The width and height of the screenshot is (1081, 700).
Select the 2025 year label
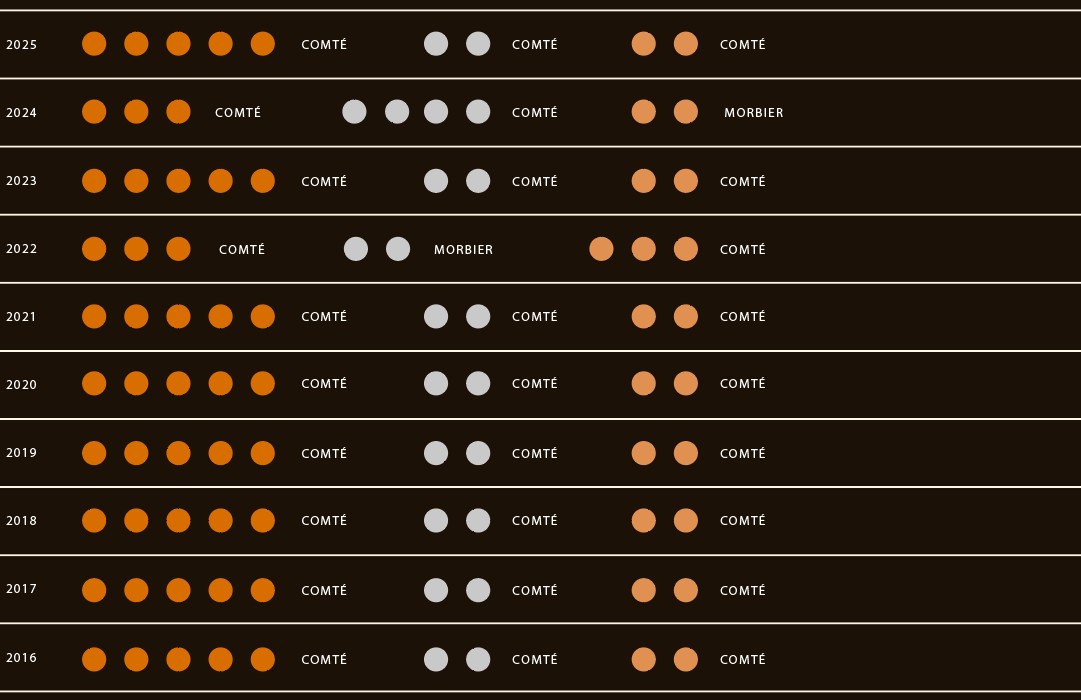coord(21,45)
